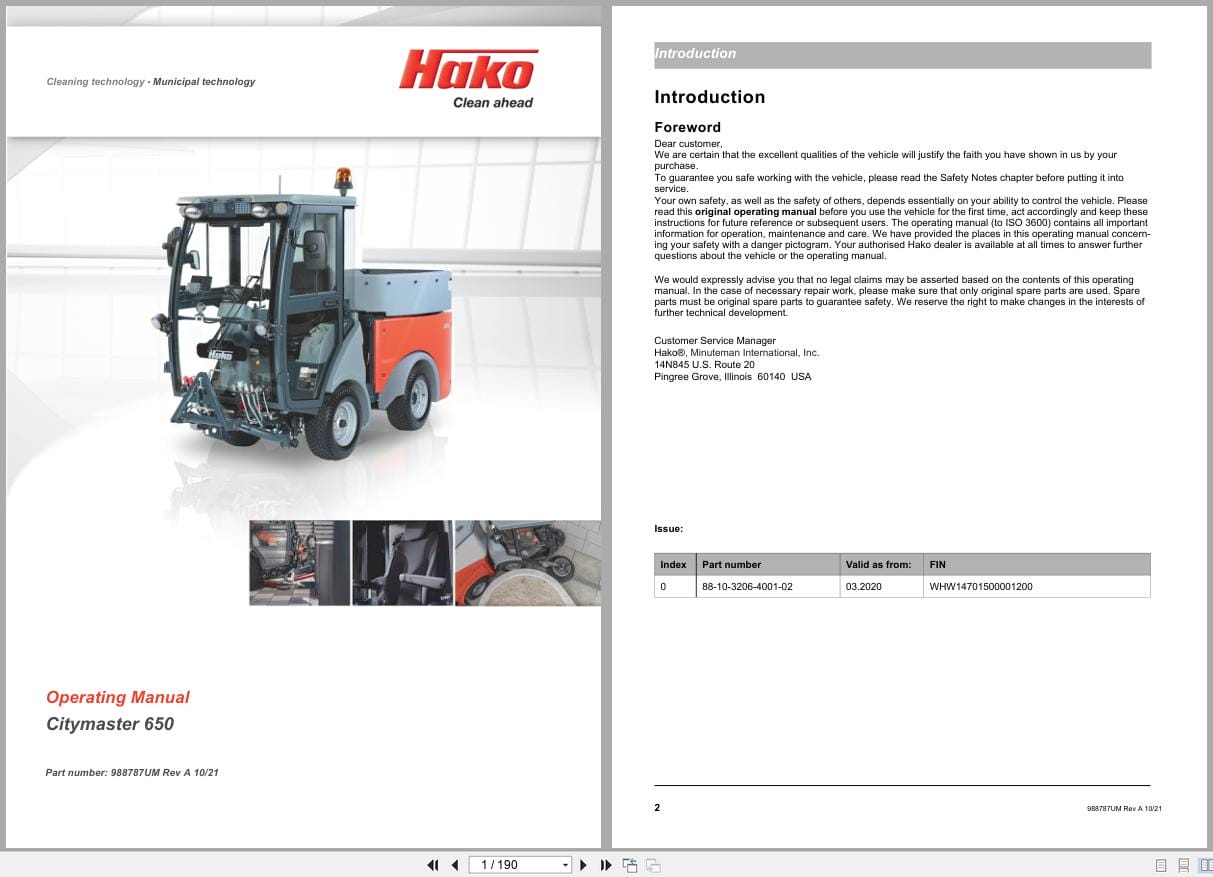Click the part number 988787UM Rev A text
Image resolution: width=1213 pixels, height=877 pixels.
(x=132, y=772)
